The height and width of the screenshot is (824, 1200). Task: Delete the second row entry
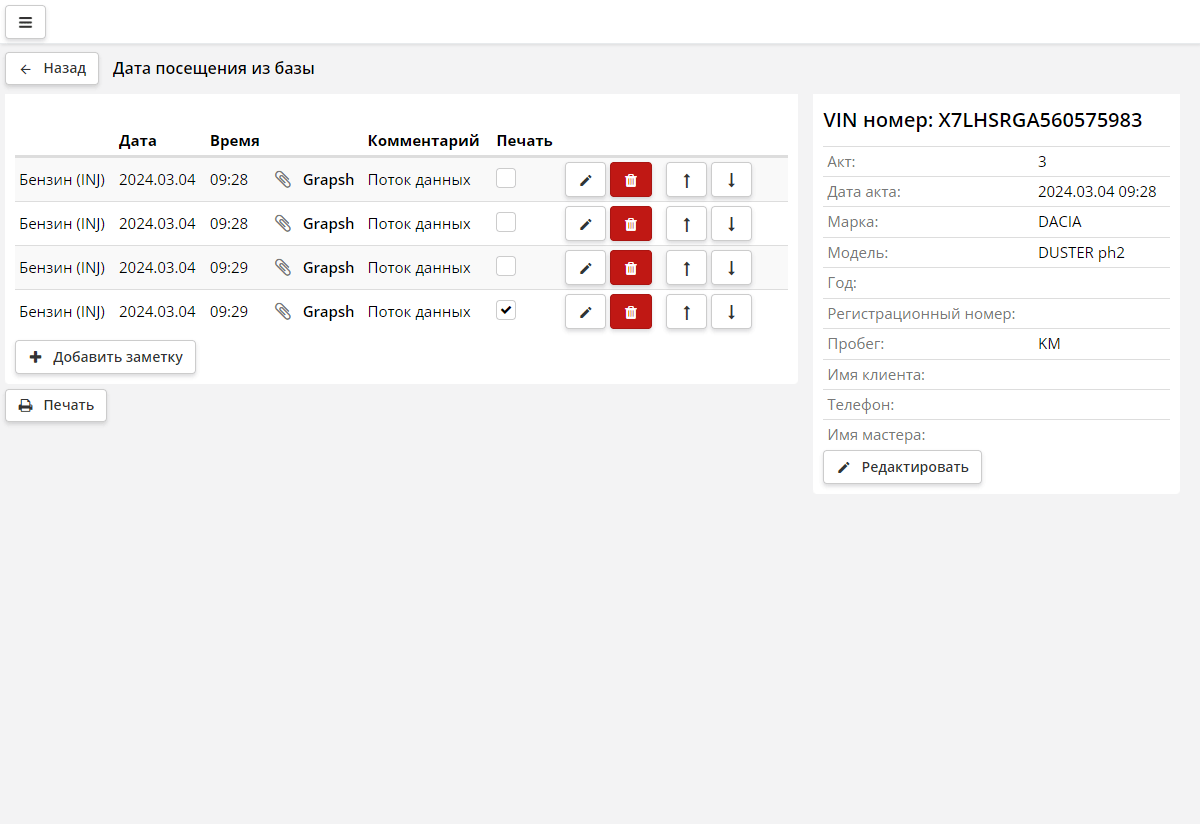pyautogui.click(x=630, y=224)
